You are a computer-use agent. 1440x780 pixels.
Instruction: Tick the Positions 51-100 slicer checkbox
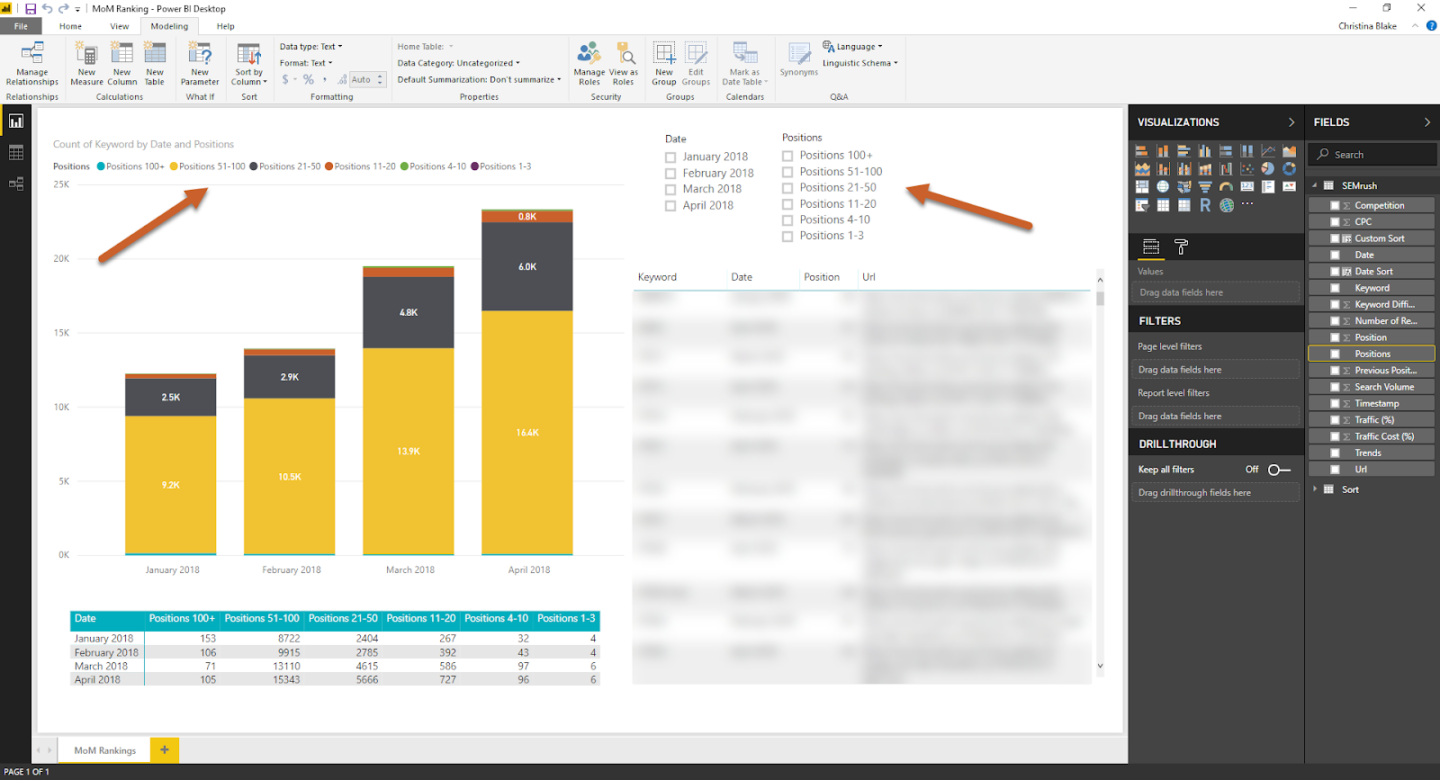coord(788,172)
